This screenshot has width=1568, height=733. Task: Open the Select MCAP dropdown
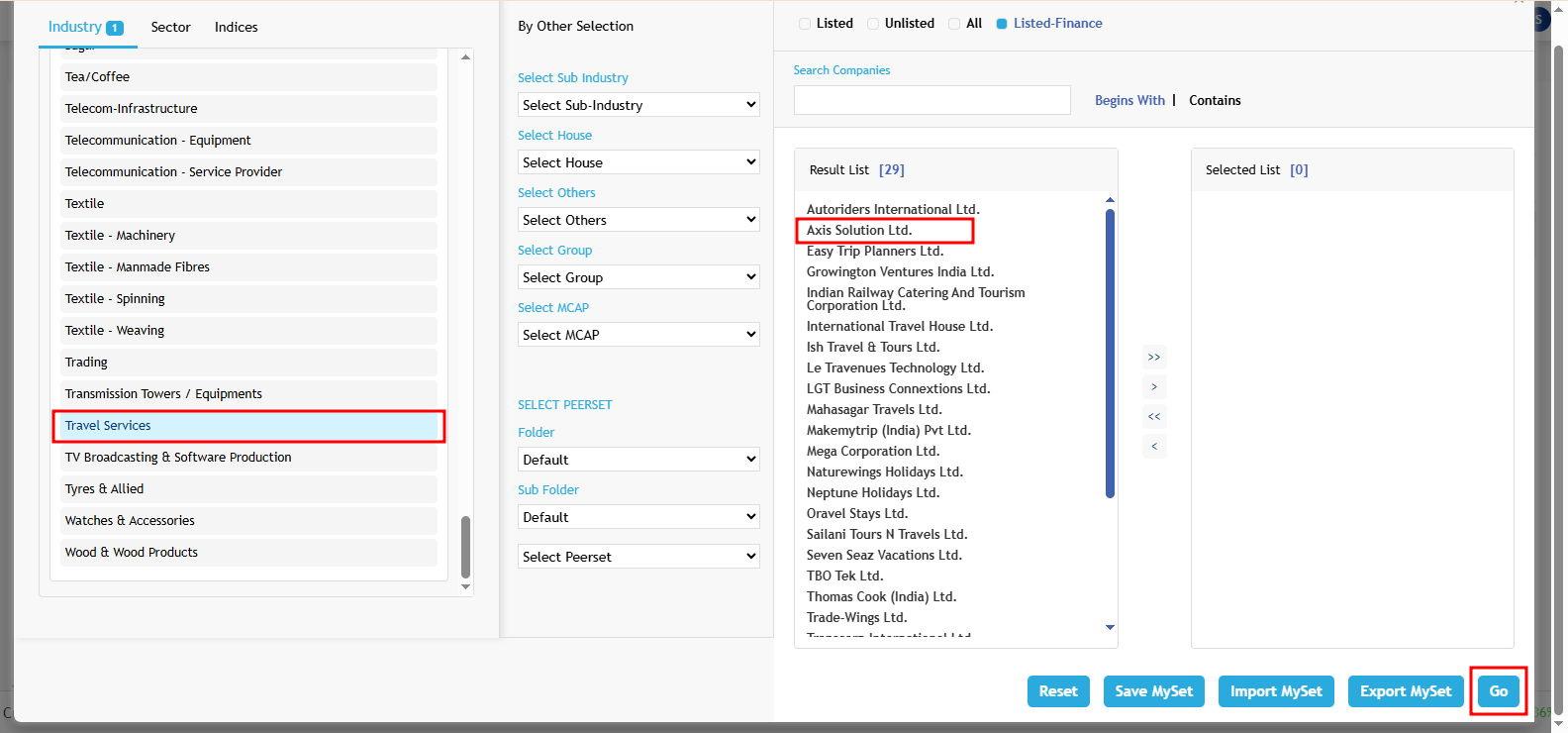(x=638, y=335)
